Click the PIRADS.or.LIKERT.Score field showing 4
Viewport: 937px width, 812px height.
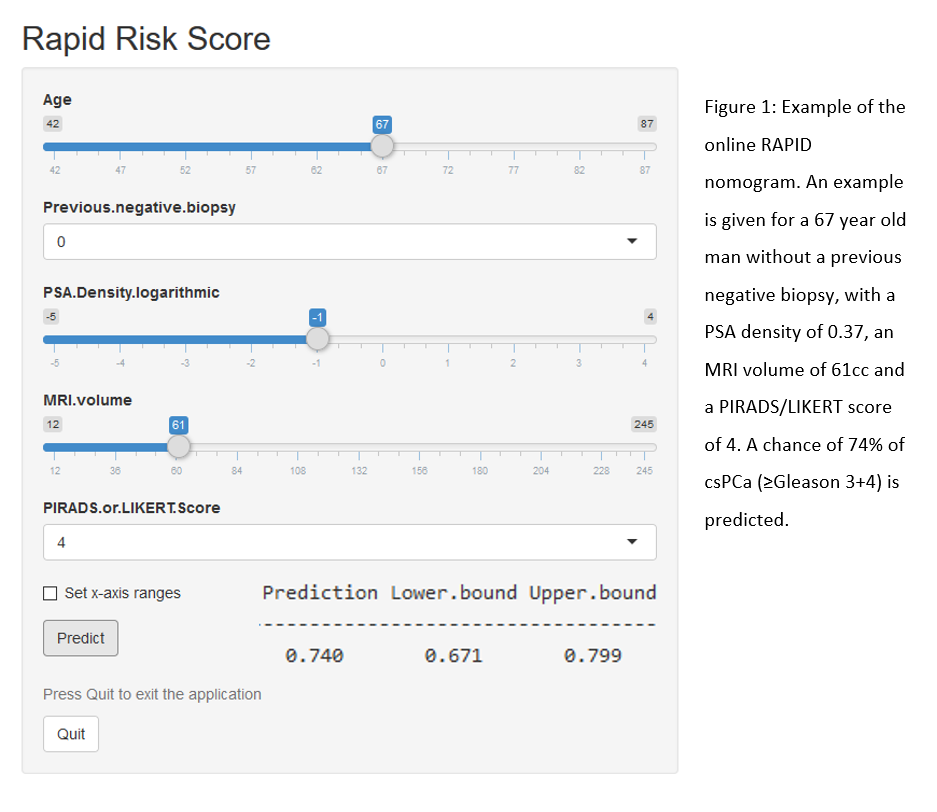(x=350, y=542)
